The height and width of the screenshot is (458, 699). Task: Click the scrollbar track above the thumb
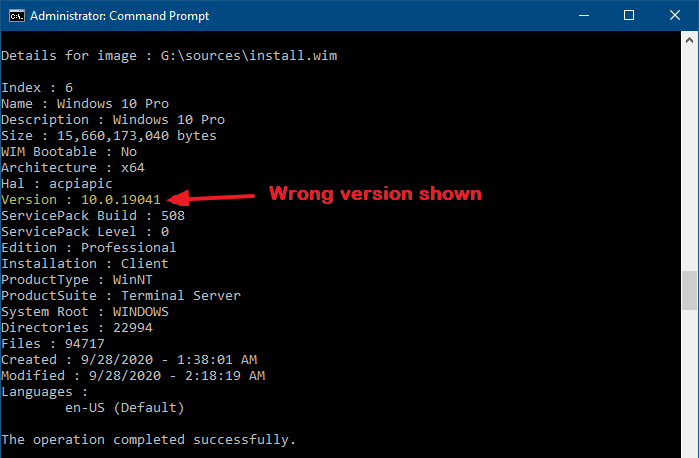[x=689, y=159]
